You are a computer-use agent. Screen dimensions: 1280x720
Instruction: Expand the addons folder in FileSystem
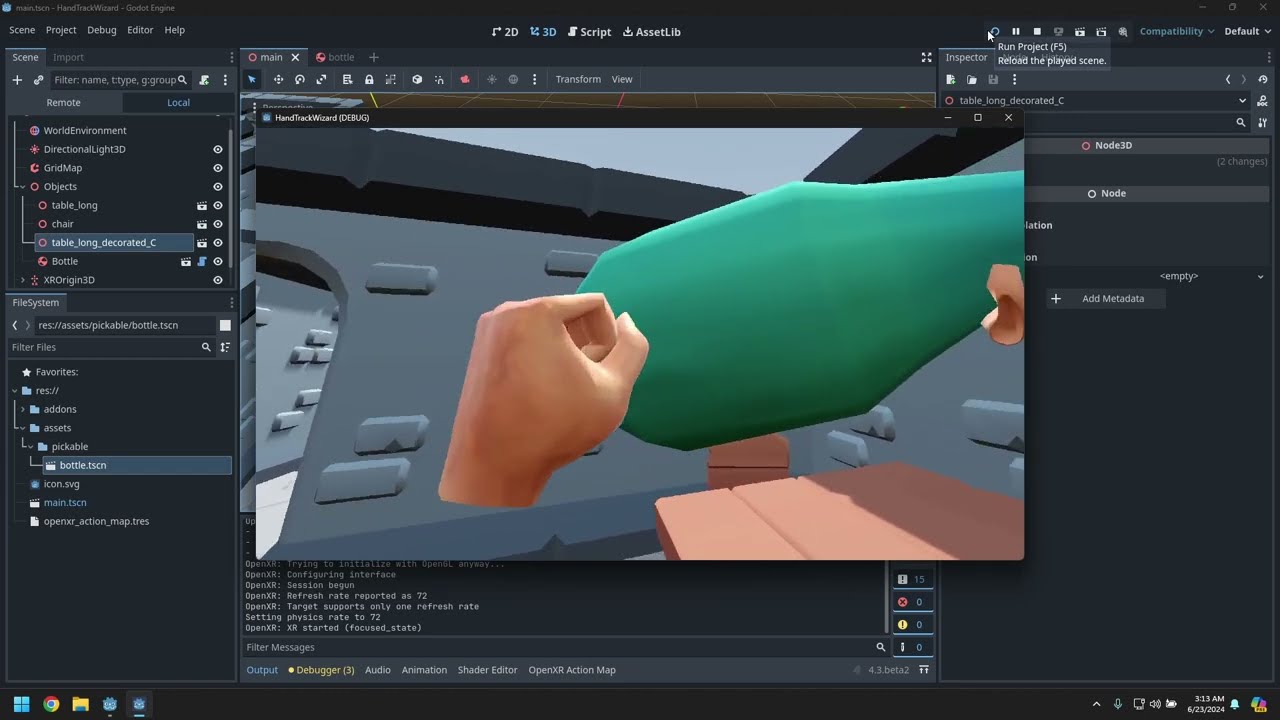pos(22,409)
